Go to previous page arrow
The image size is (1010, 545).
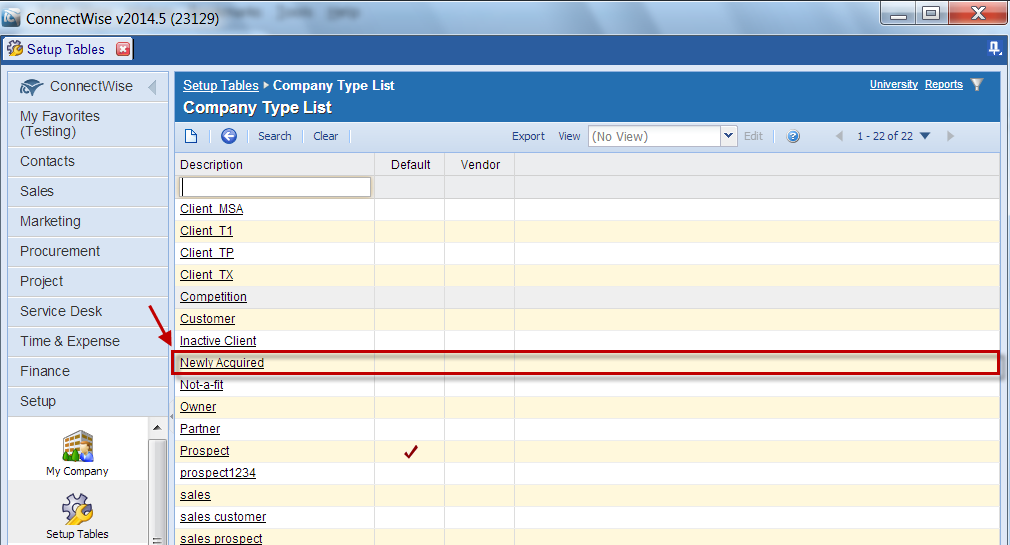(x=839, y=136)
